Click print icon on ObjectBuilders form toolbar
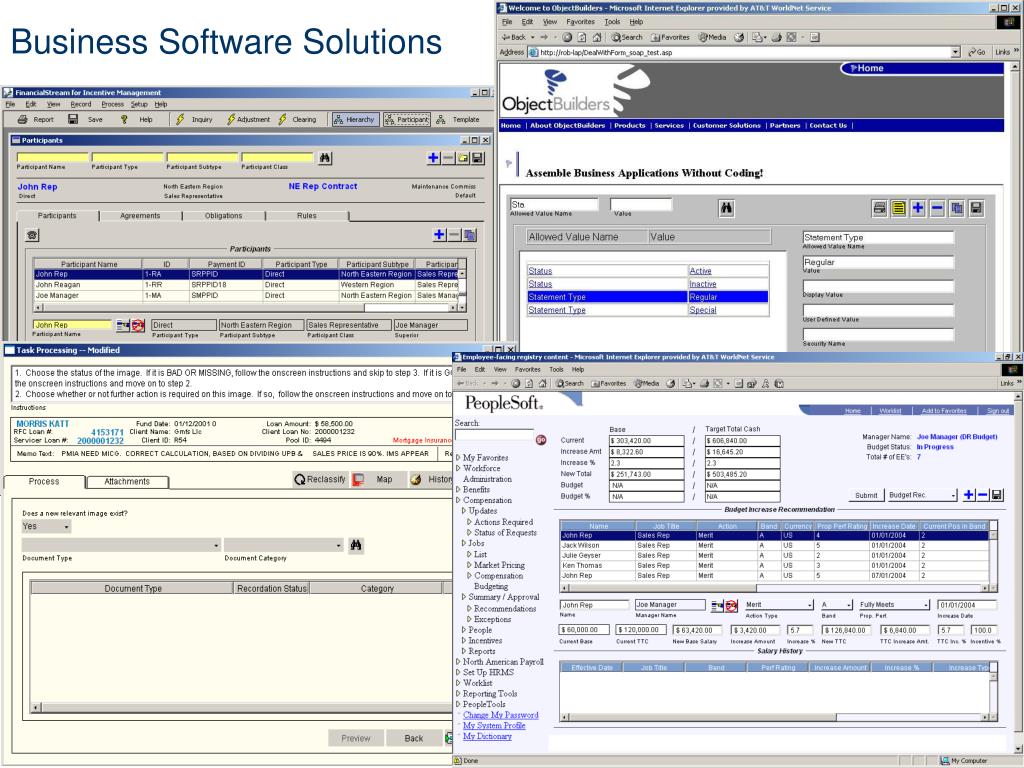 coord(880,208)
